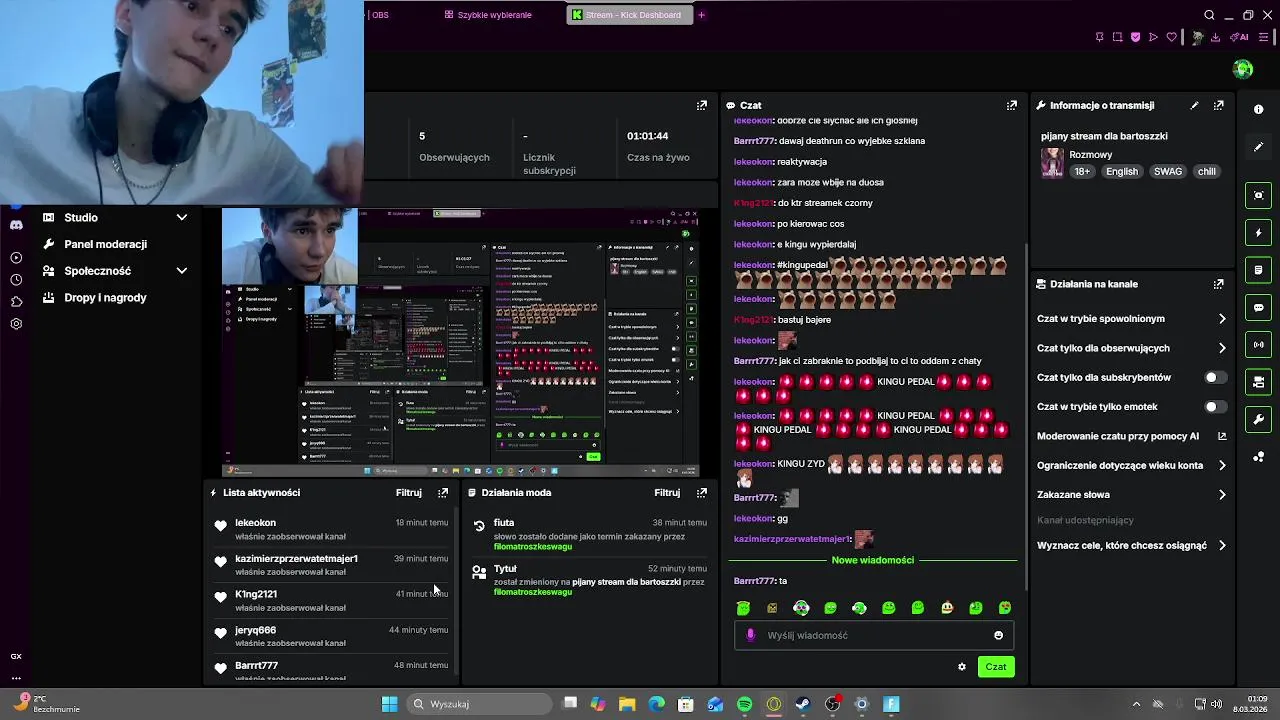Open Spotify from the taskbar
This screenshot has width=1280, height=720.
point(744,704)
